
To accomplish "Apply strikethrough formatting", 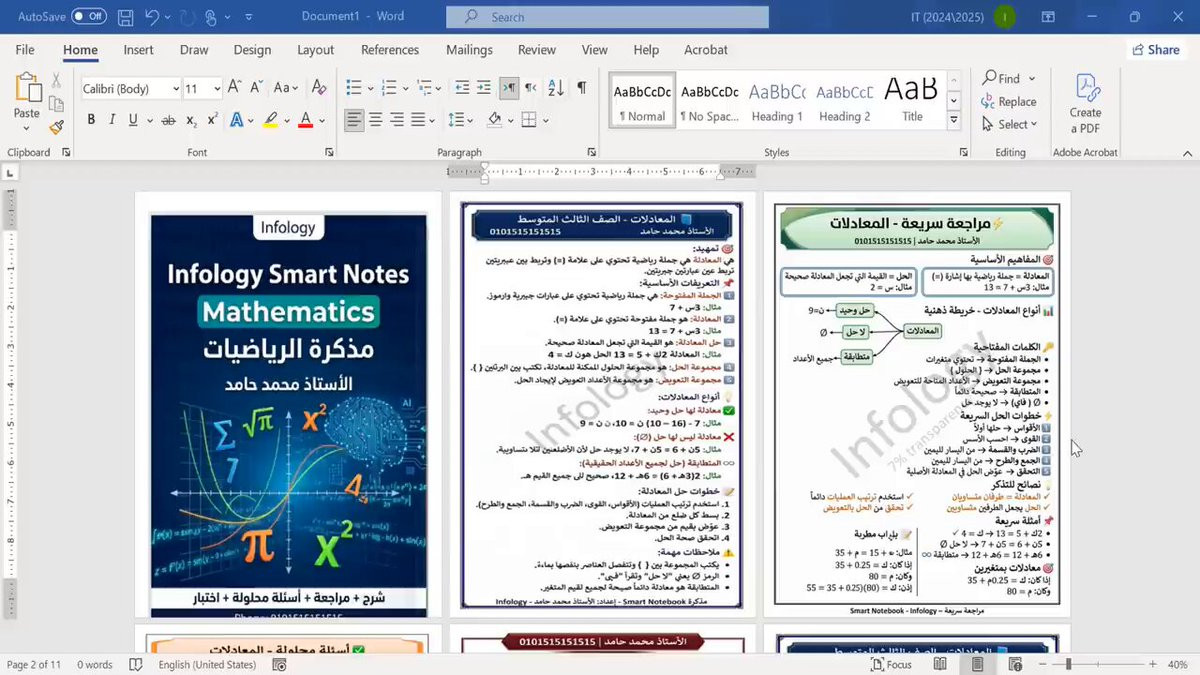I will coord(167,120).
